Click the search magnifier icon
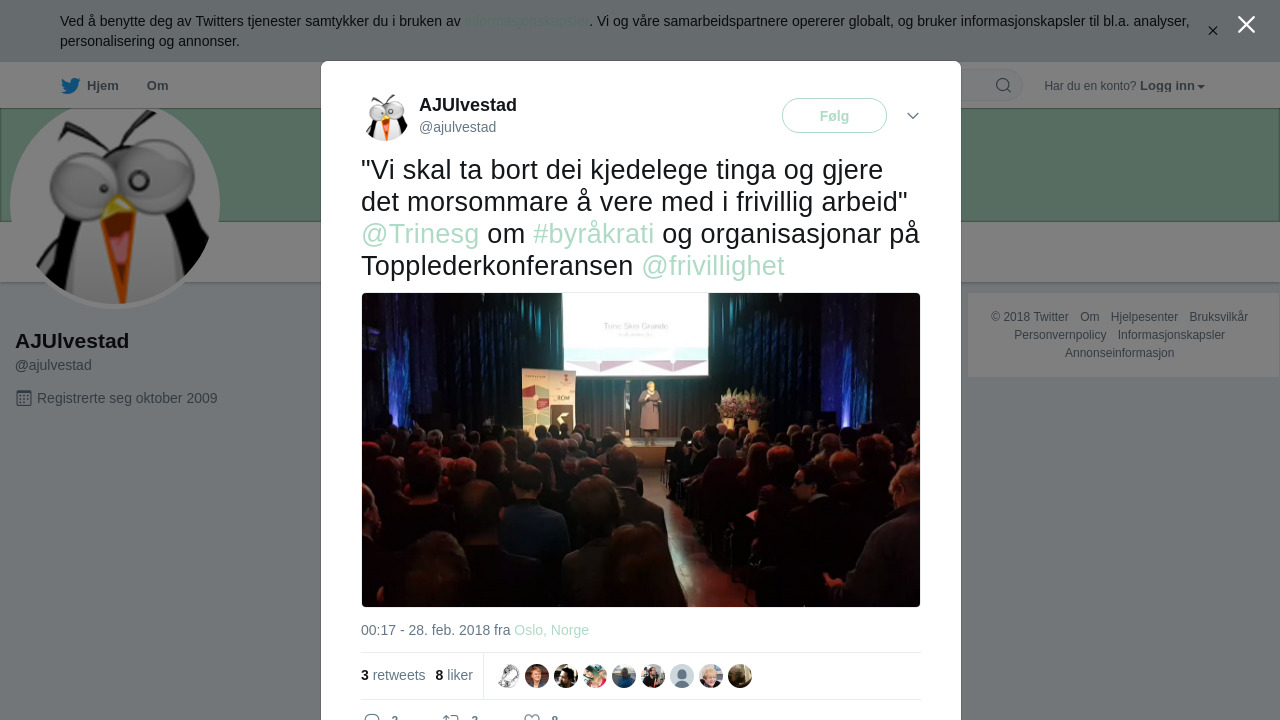This screenshot has height=720, width=1280. [x=1003, y=86]
